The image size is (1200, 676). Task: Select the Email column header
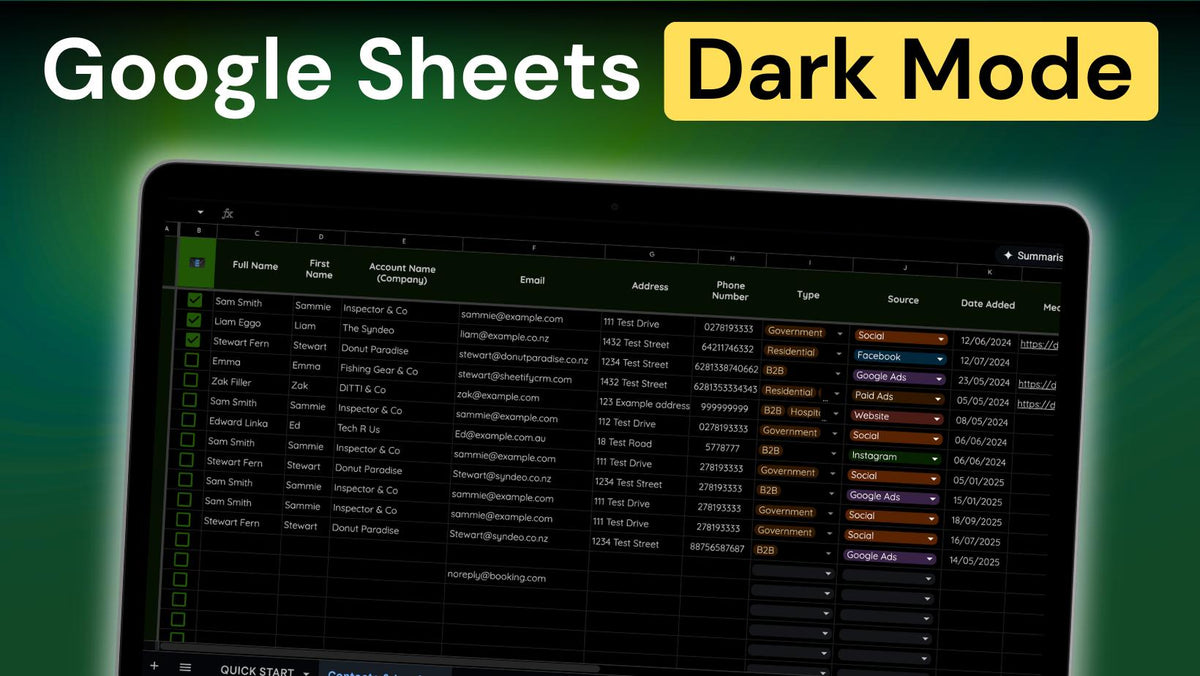(532, 280)
